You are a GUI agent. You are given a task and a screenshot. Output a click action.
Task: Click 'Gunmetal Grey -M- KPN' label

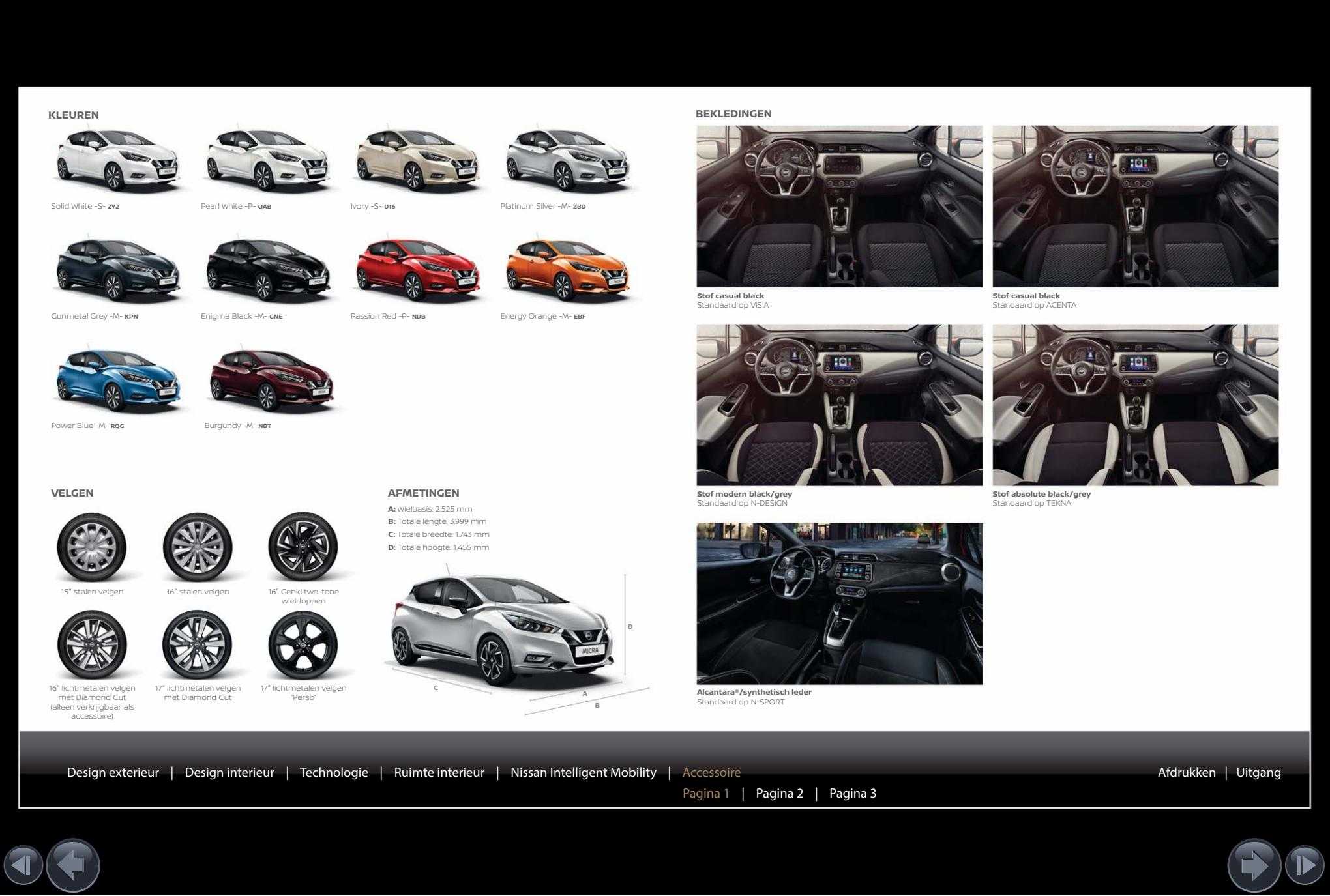pyautogui.click(x=95, y=316)
